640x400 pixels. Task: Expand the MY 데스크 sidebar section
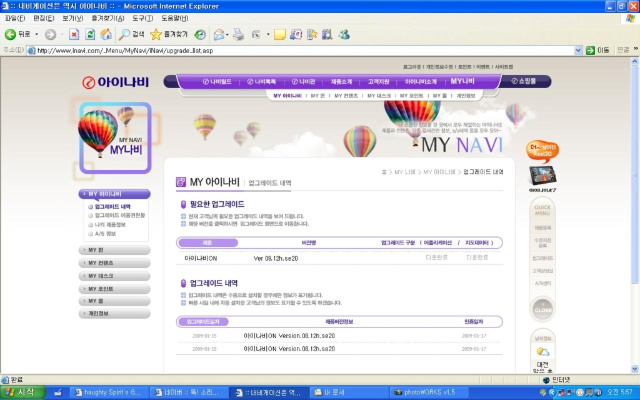(114, 276)
